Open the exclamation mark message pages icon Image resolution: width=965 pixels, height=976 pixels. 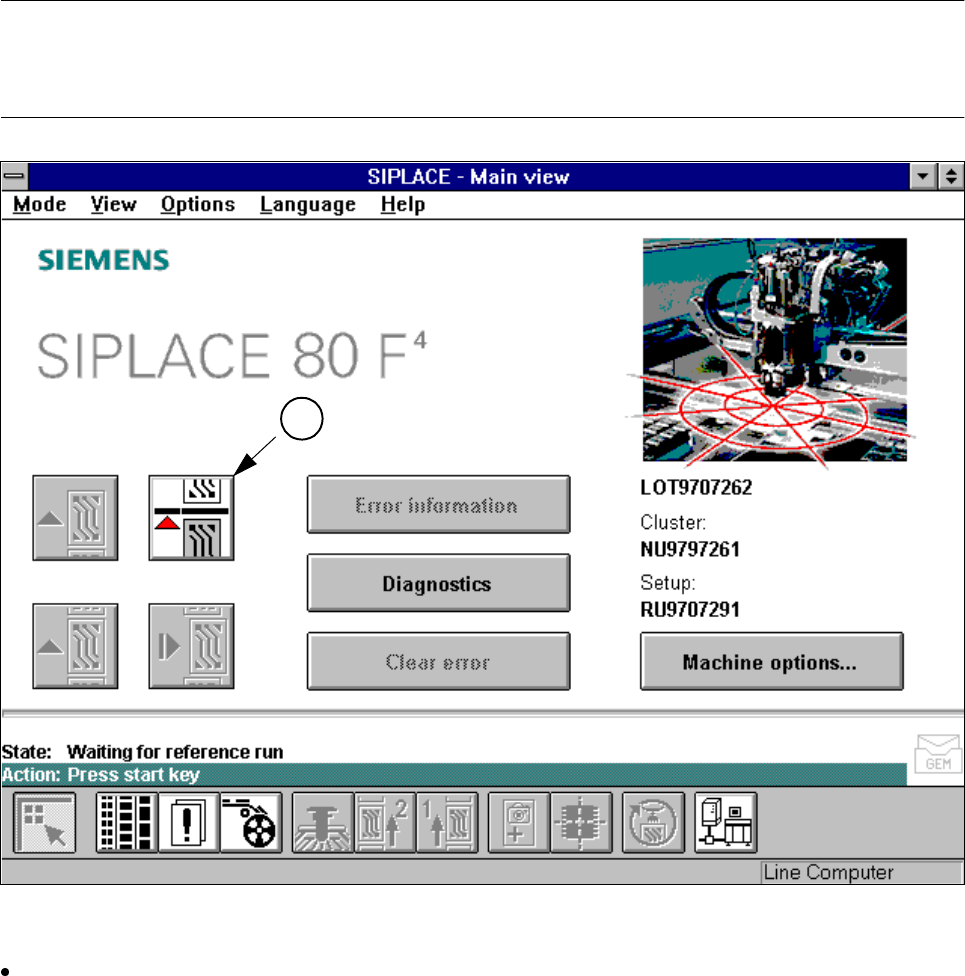[x=189, y=822]
